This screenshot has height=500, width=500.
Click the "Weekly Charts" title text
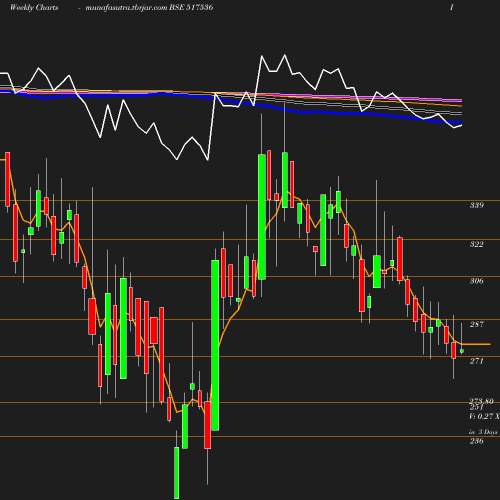pyautogui.click(x=34, y=7)
